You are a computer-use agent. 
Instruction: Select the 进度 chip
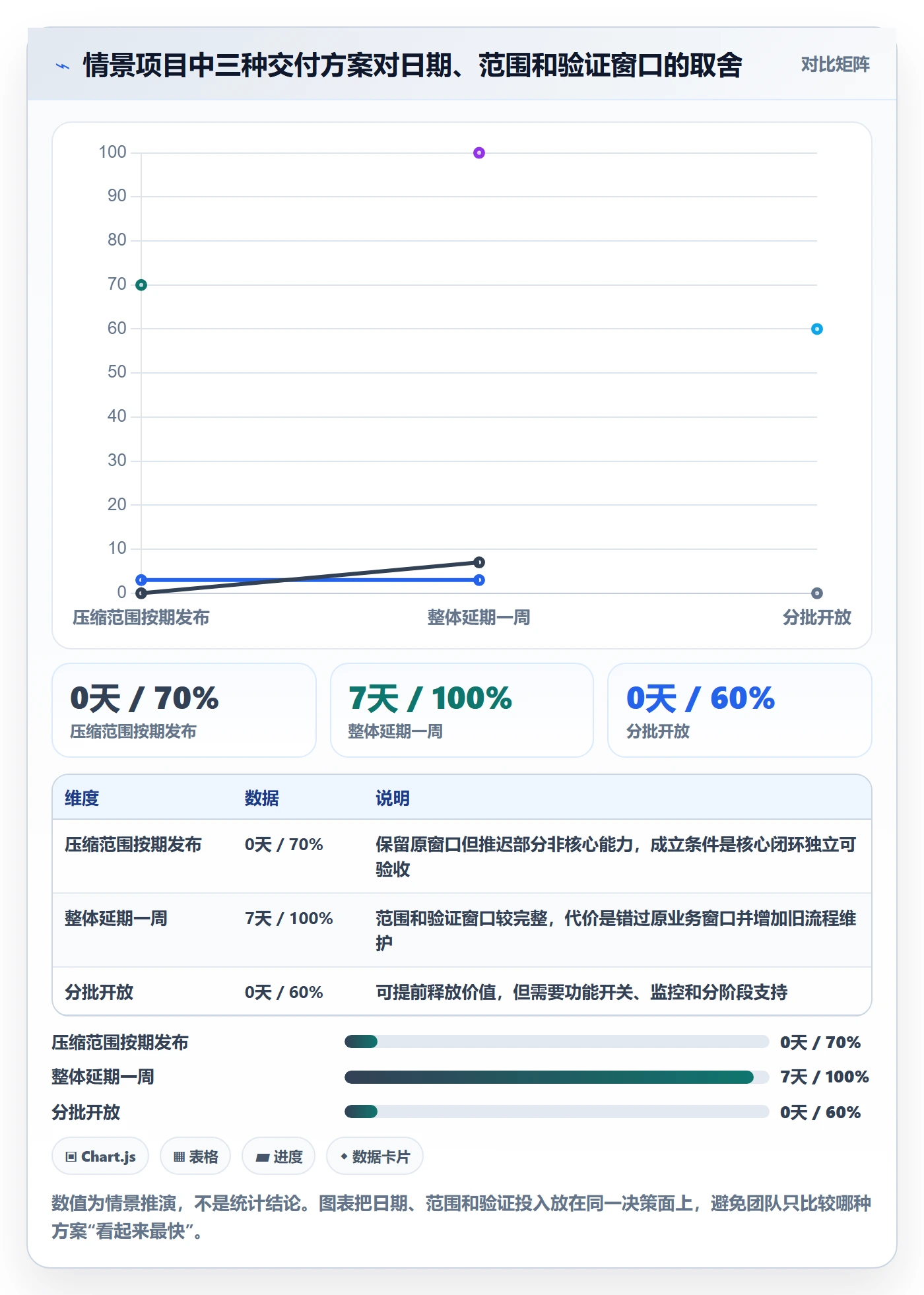click(x=279, y=1156)
